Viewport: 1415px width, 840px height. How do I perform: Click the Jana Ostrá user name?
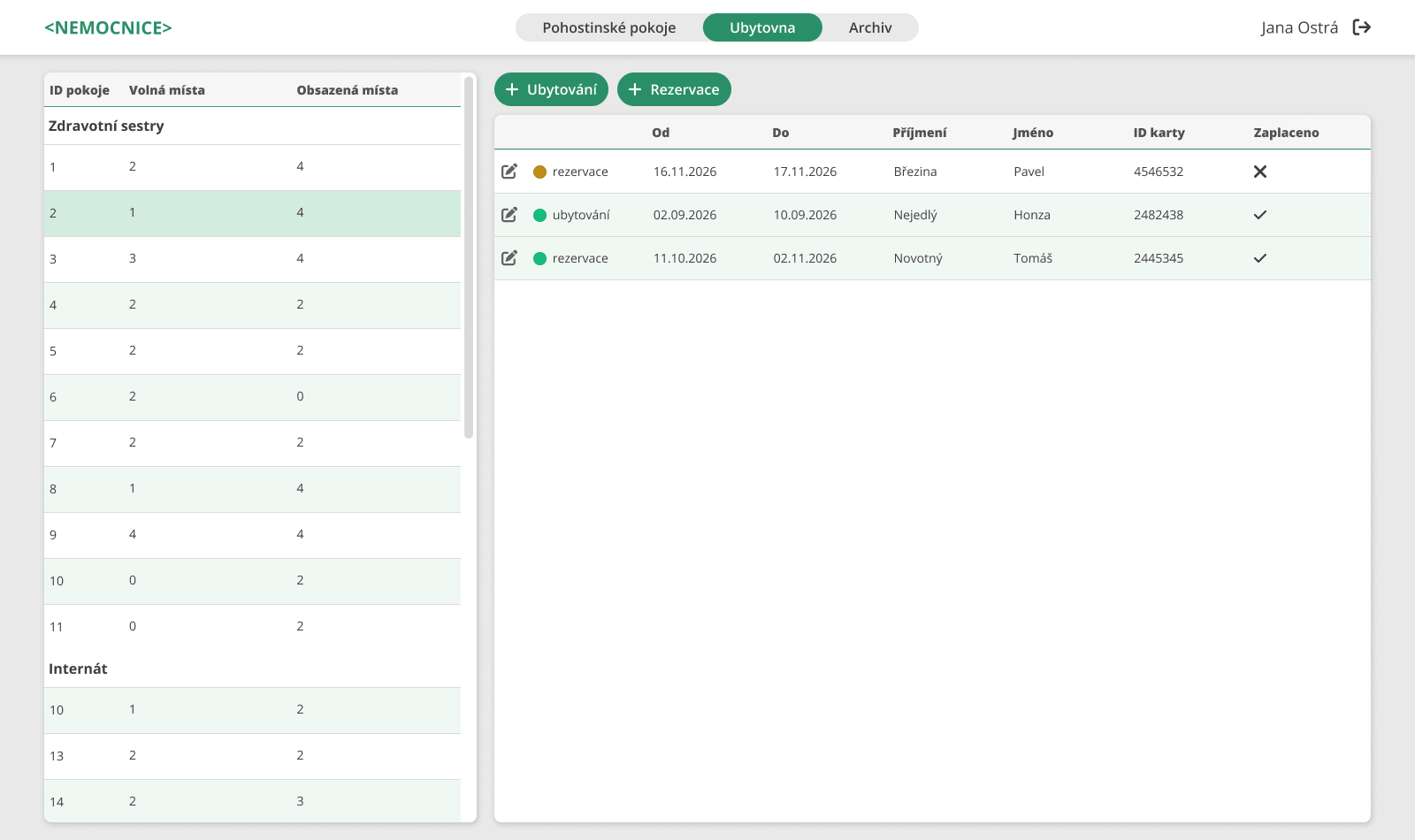[1299, 27]
